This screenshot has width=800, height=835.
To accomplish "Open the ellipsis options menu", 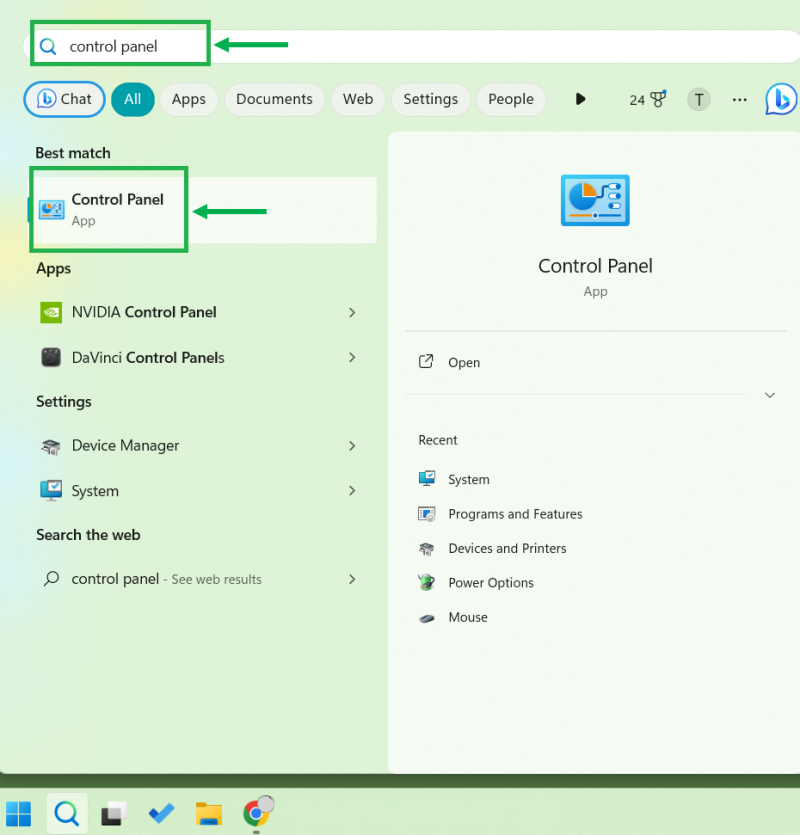I will pos(739,99).
